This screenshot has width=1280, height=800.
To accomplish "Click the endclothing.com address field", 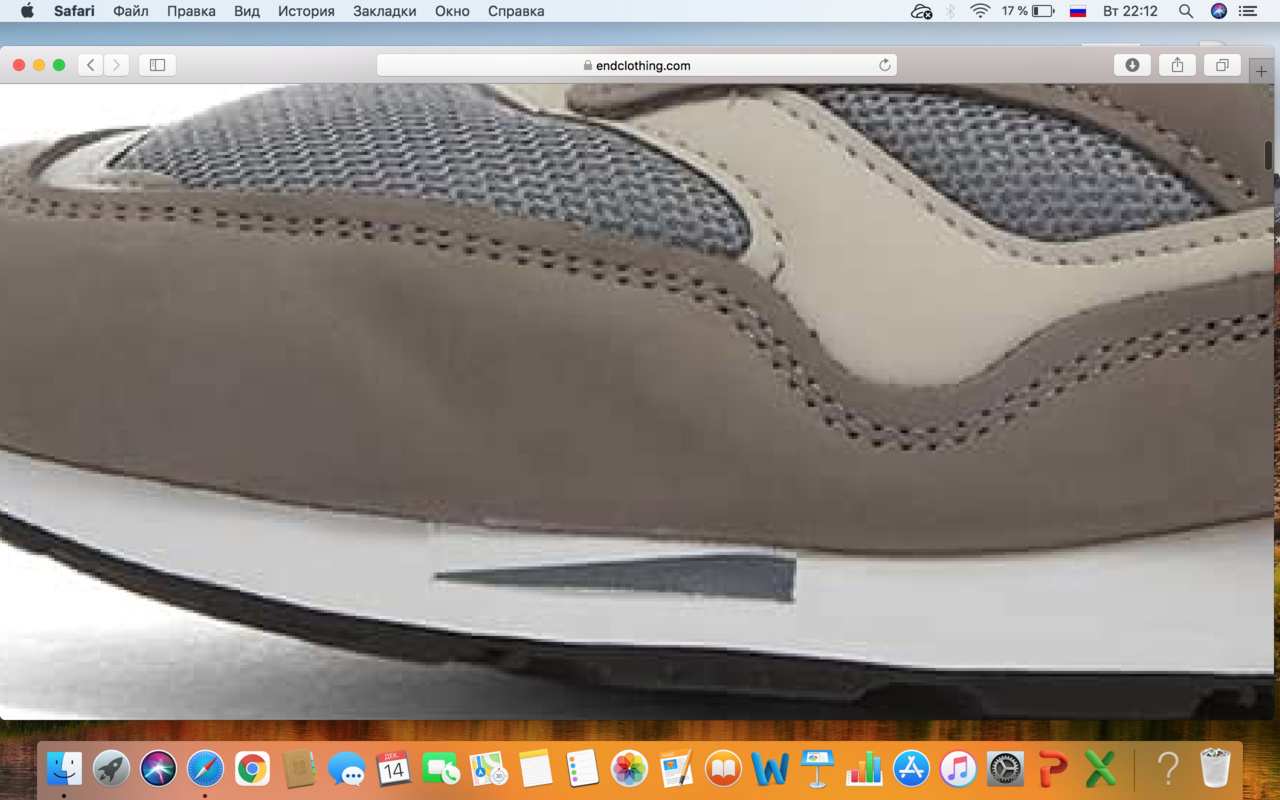I will [637, 65].
